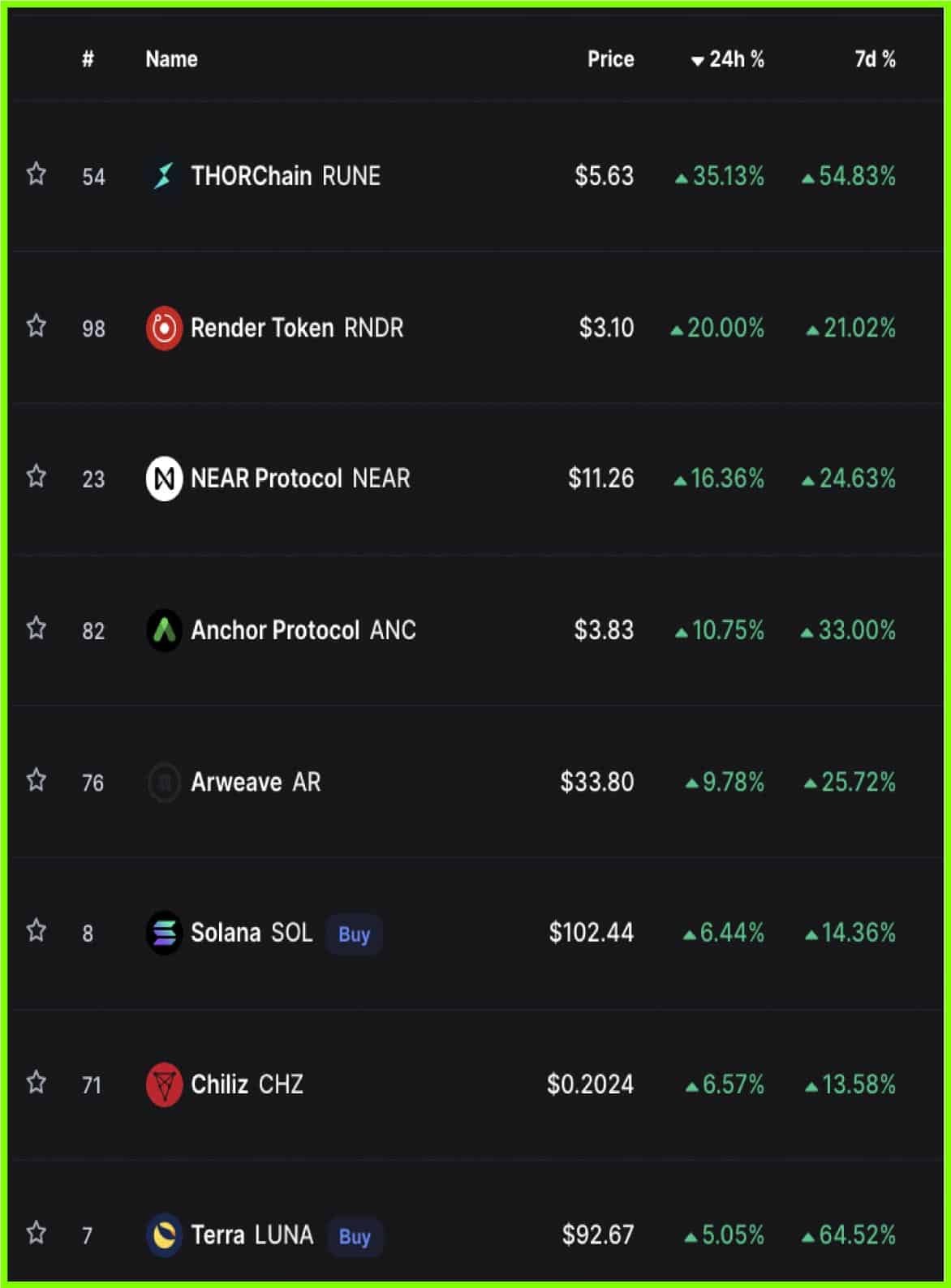Screen dimensions: 951x1288
Task: Click the Anchor Protocol green logo icon
Action: [x=164, y=630]
